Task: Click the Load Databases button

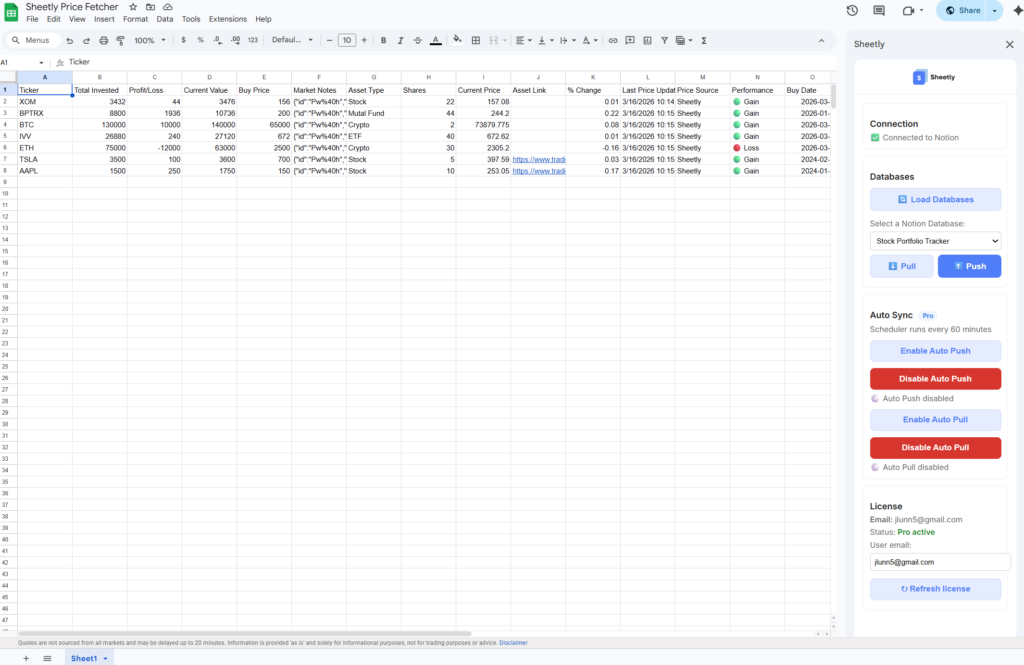Action: (935, 199)
